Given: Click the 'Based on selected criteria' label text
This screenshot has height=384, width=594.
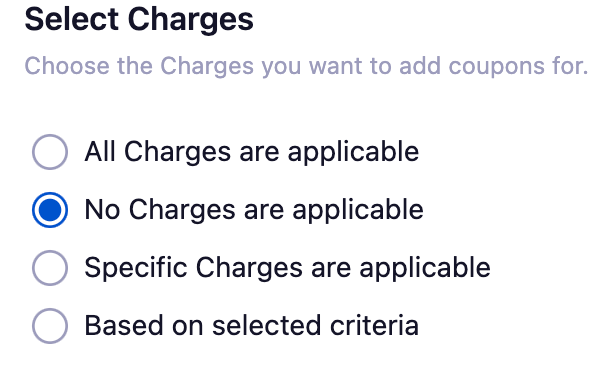Looking at the screenshot, I should tap(252, 326).
